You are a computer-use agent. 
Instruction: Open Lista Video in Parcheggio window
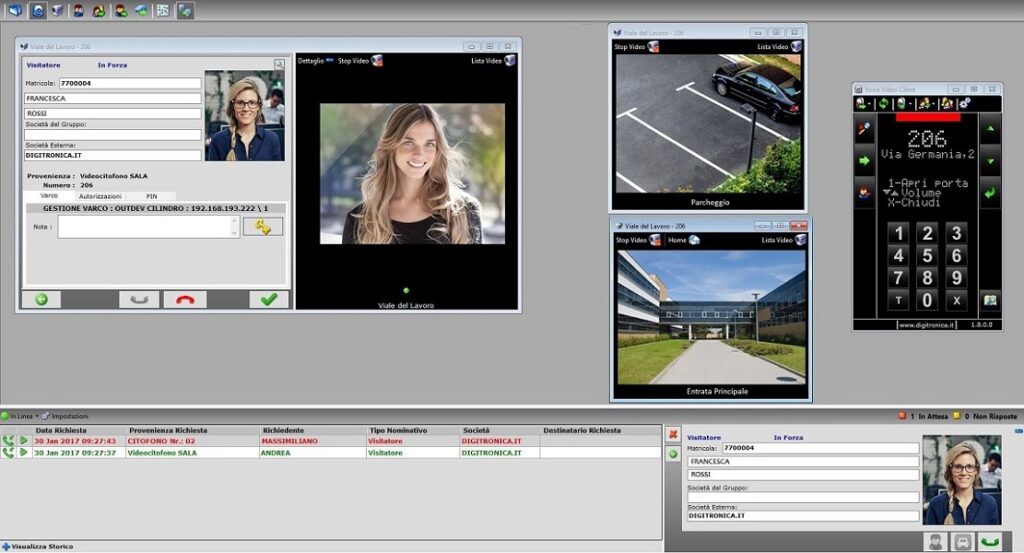point(779,47)
